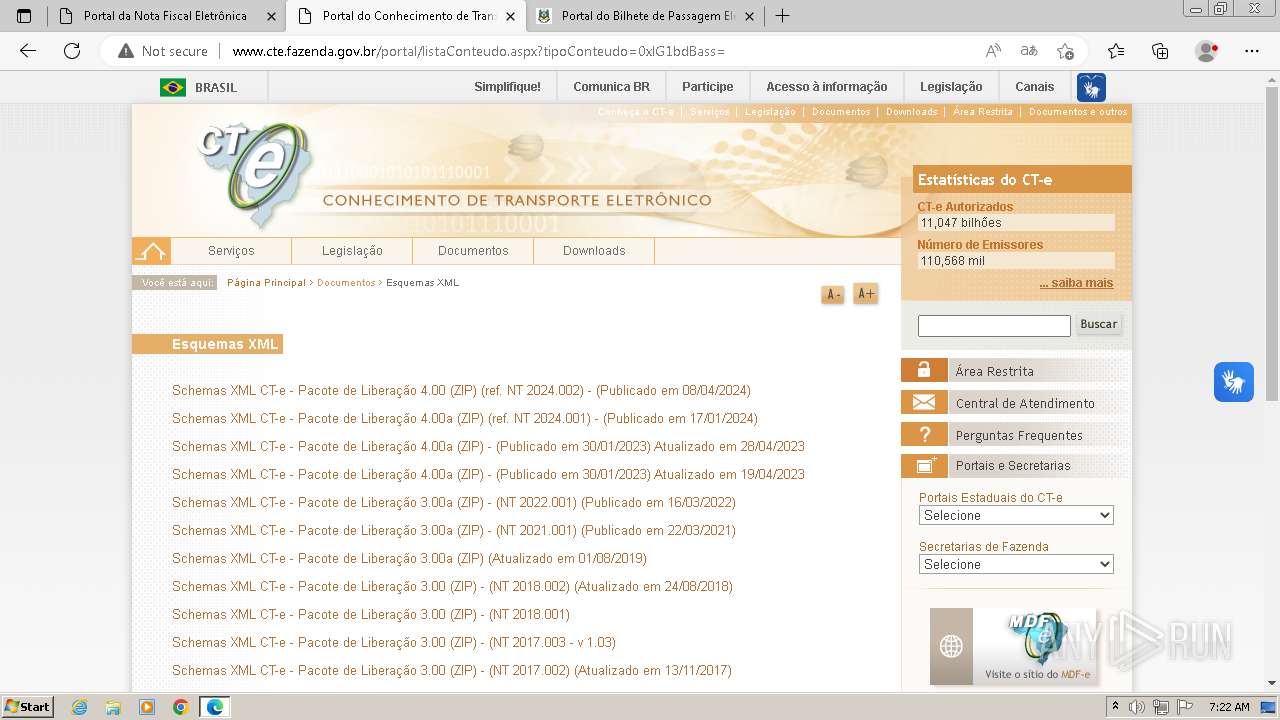Open Internet Explorer from taskbar
The width and height of the screenshot is (1280, 720).
tap(79, 707)
